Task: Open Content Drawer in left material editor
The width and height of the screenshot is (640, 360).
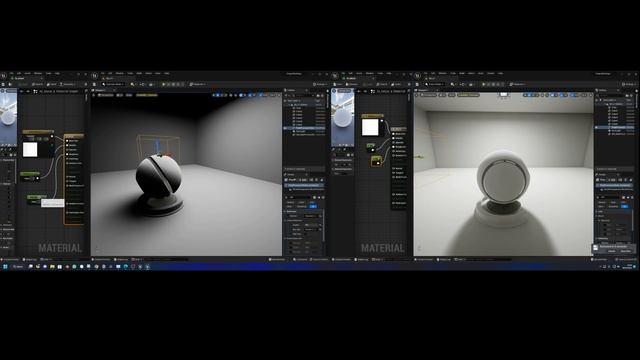Action: coord(10,260)
